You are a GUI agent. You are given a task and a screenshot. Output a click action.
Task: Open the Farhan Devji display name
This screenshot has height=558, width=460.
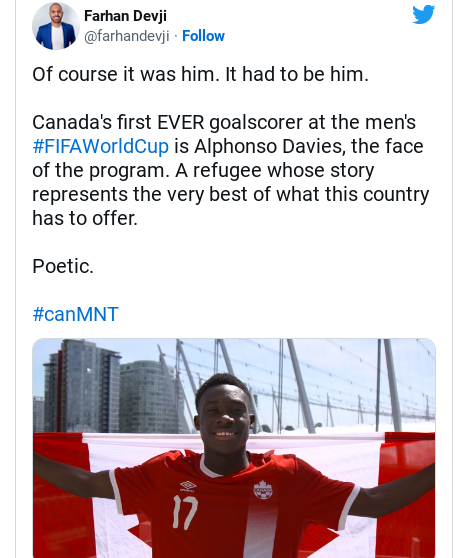pos(125,16)
